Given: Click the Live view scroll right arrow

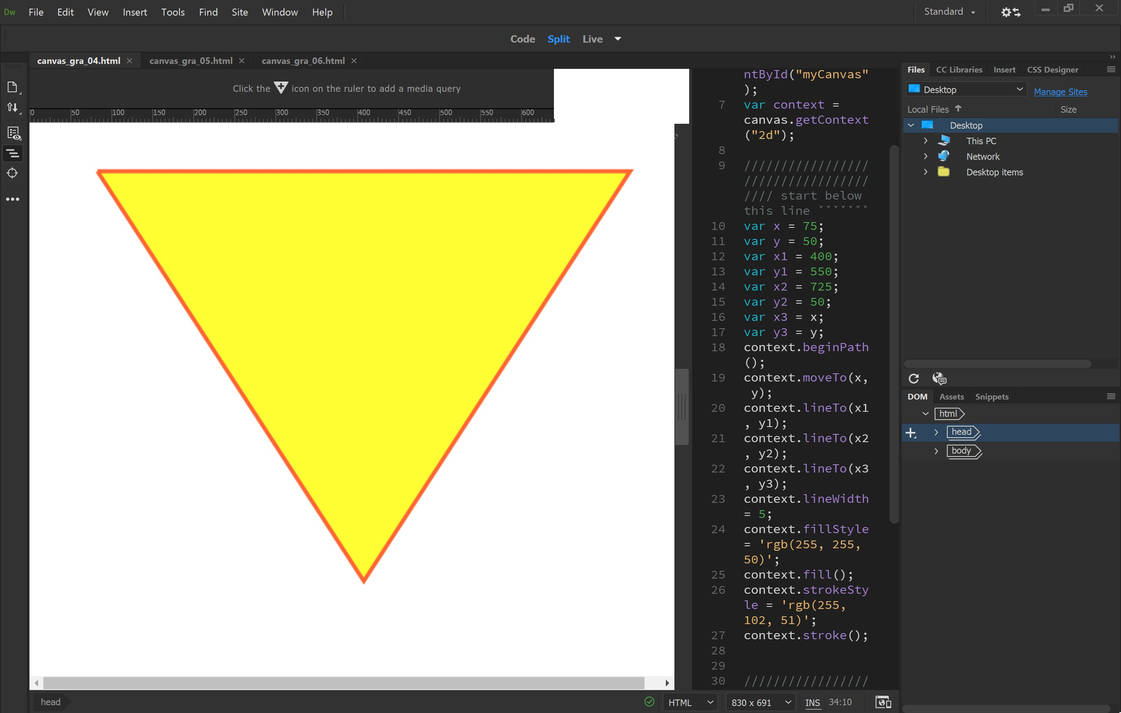Looking at the screenshot, I should [667, 683].
